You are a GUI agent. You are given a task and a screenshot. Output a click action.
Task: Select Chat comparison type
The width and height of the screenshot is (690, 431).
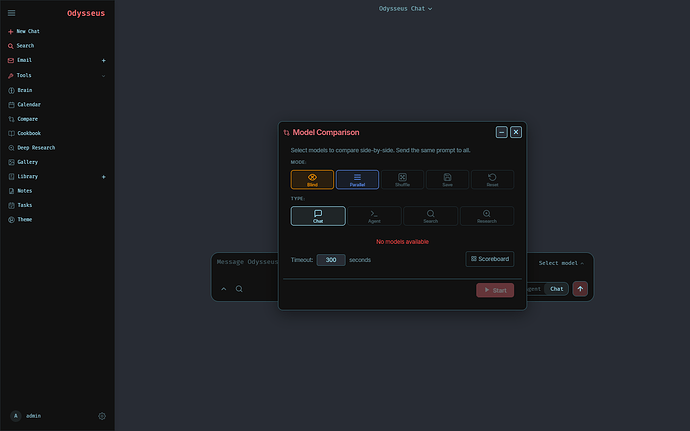(x=318, y=216)
